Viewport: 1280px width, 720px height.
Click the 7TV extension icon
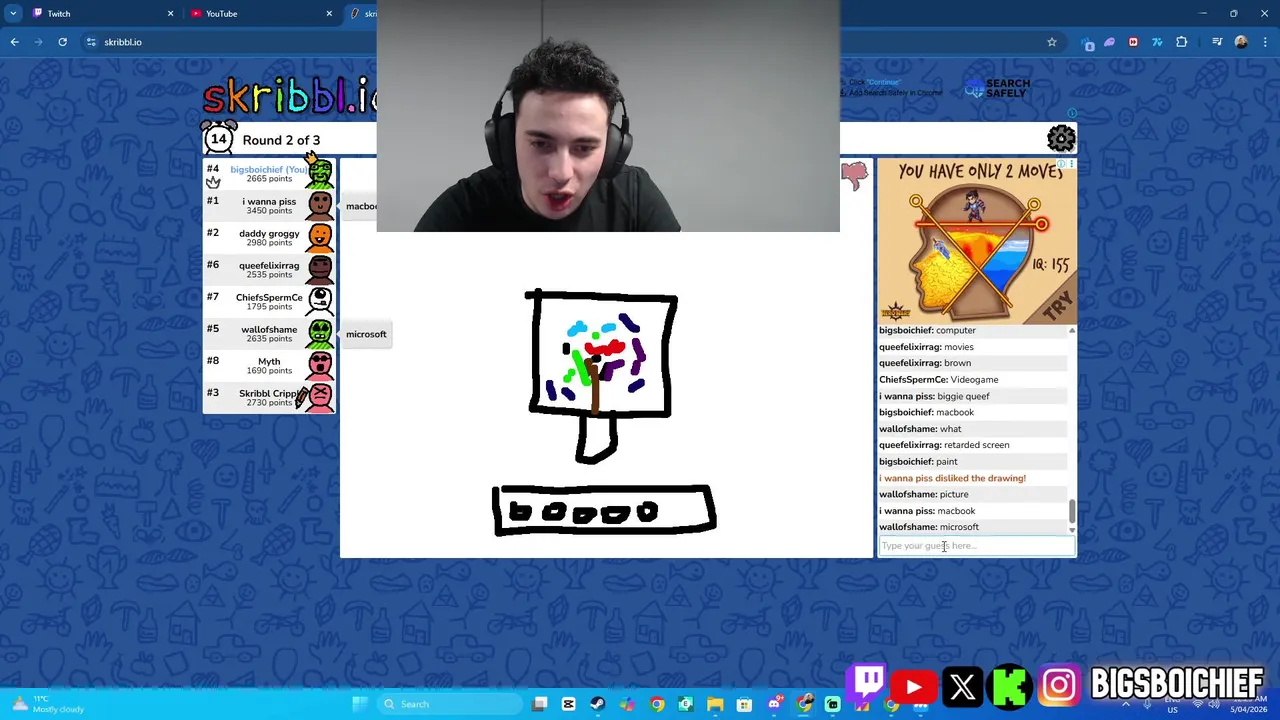tap(1157, 42)
